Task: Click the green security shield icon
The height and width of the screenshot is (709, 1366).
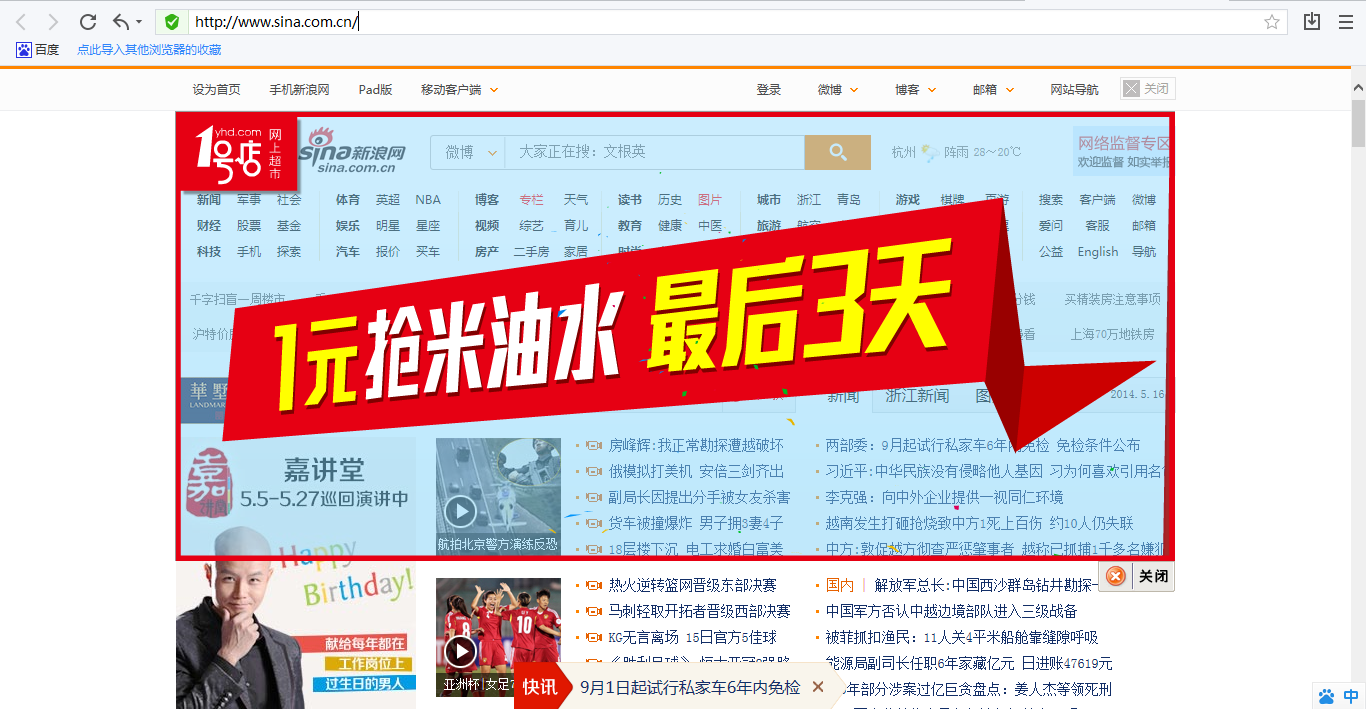Action: pos(172,22)
